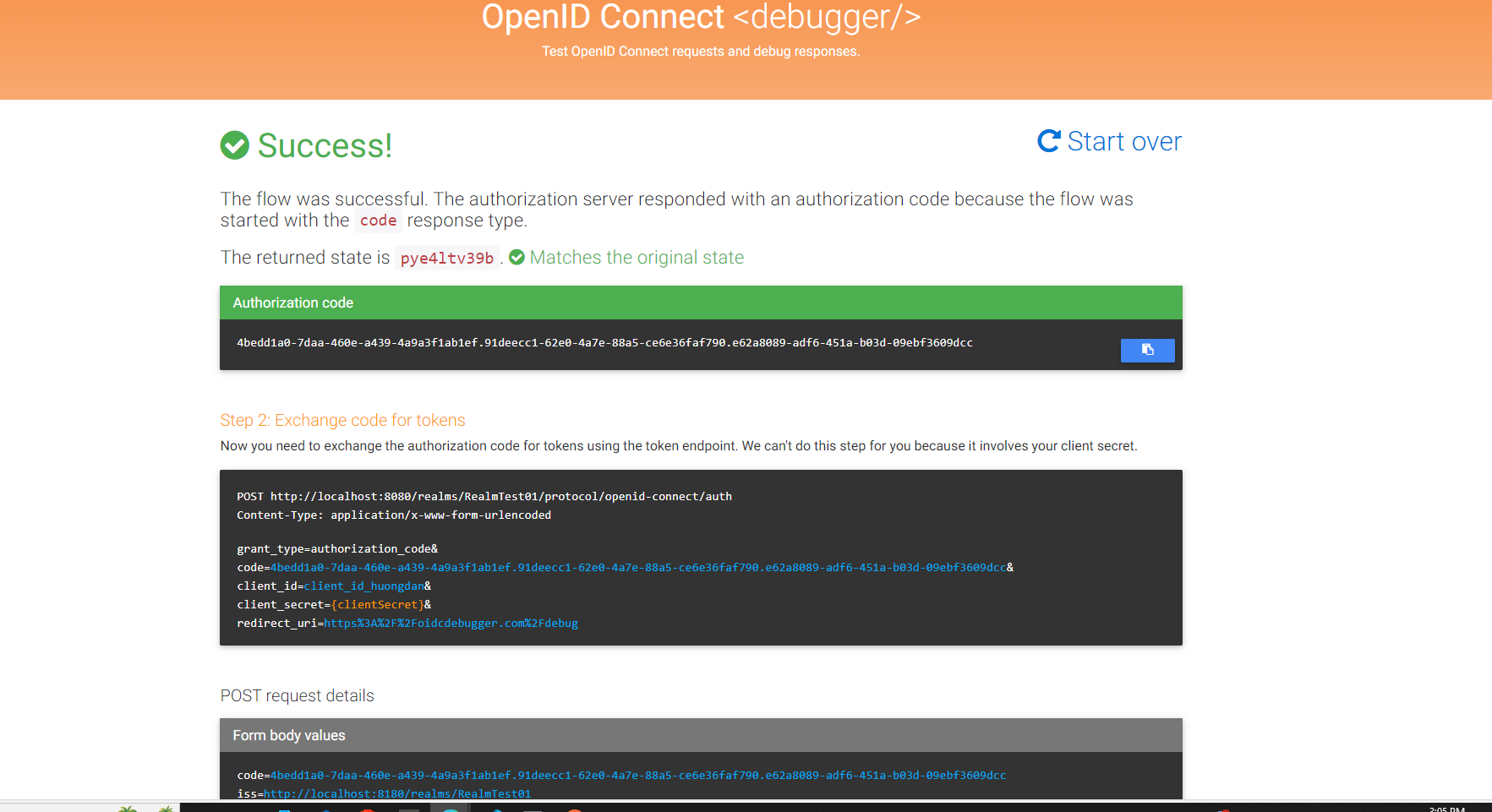The height and width of the screenshot is (812, 1492).
Task: Click the code= value under Form body values
Action: [x=638, y=776]
